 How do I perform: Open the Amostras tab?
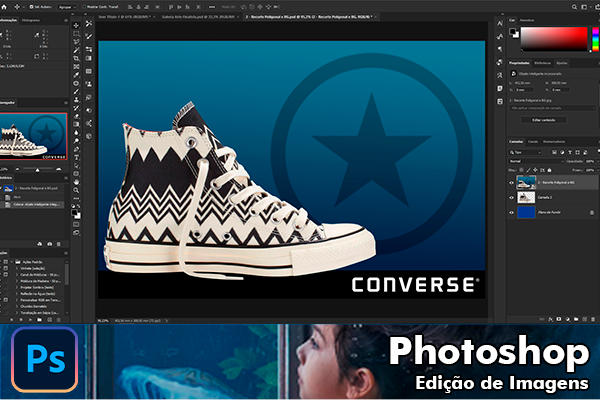(x=527, y=20)
